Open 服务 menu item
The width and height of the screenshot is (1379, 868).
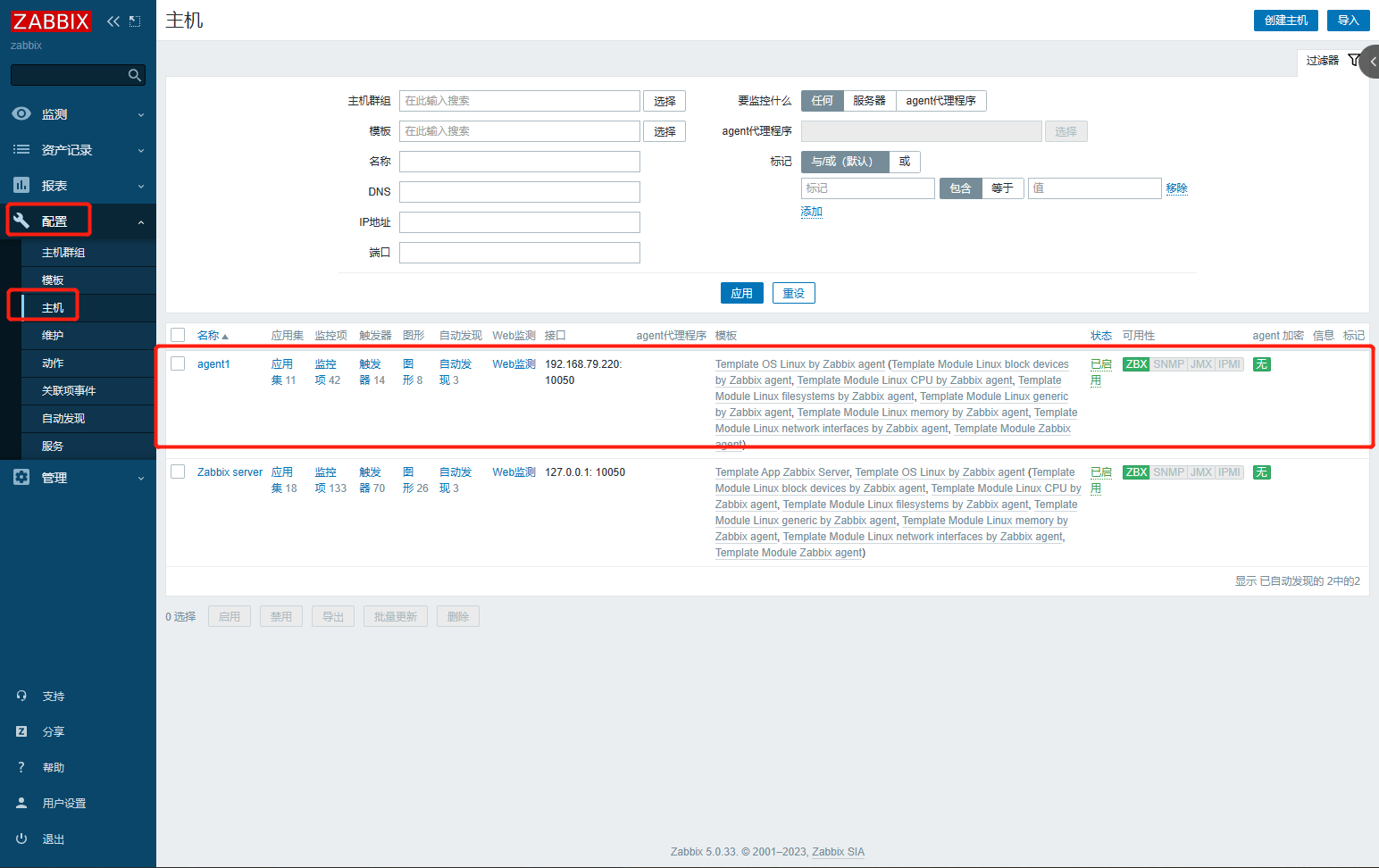coord(88,447)
